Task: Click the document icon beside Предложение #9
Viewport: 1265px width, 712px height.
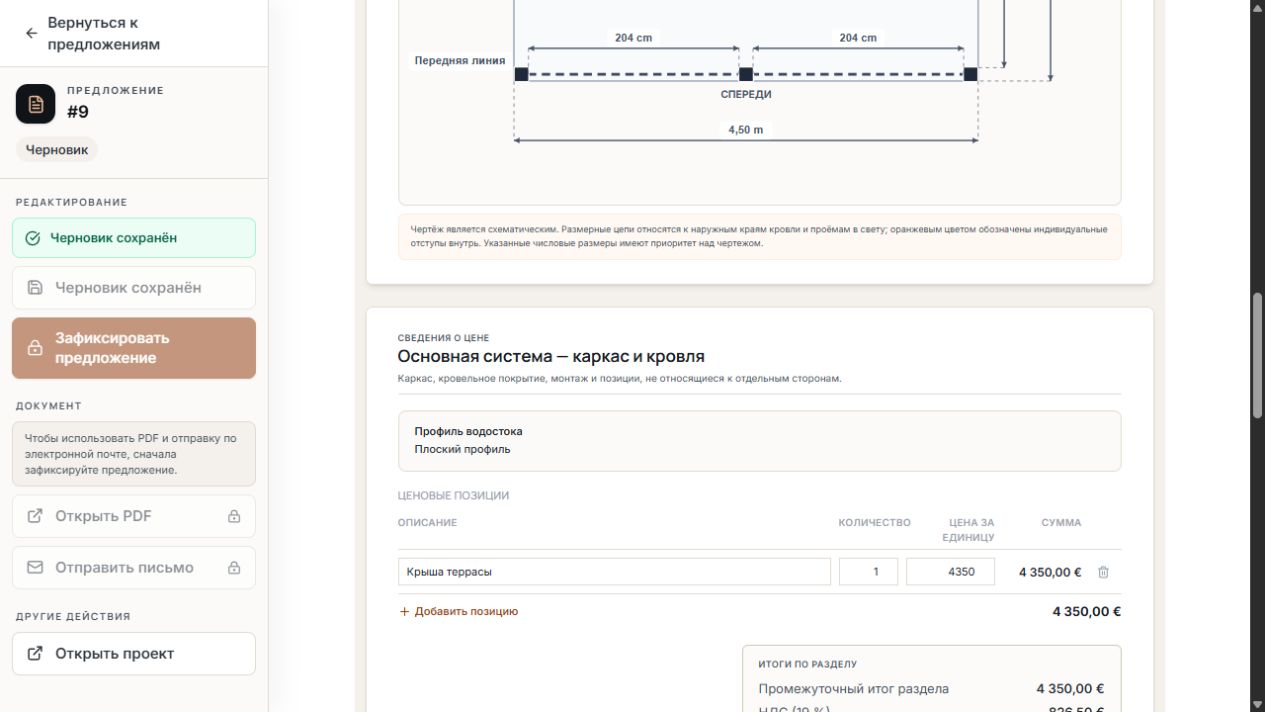Action: coord(36,104)
